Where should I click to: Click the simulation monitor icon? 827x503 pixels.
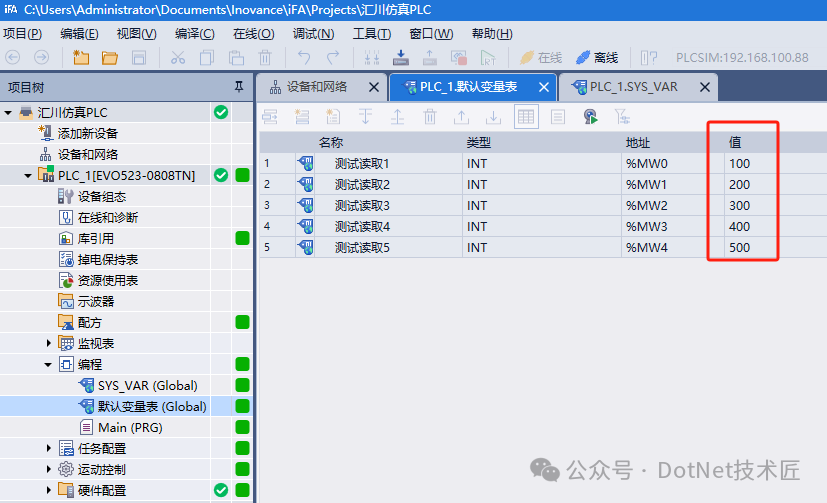pyautogui.click(x=459, y=57)
